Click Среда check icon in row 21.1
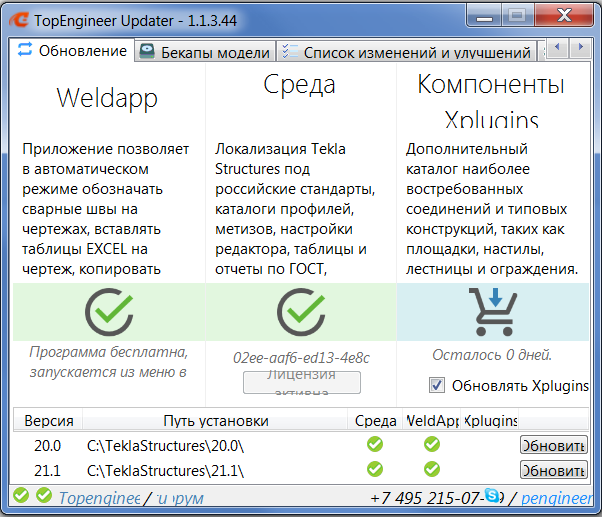This screenshot has width=602, height=517. 375,469
